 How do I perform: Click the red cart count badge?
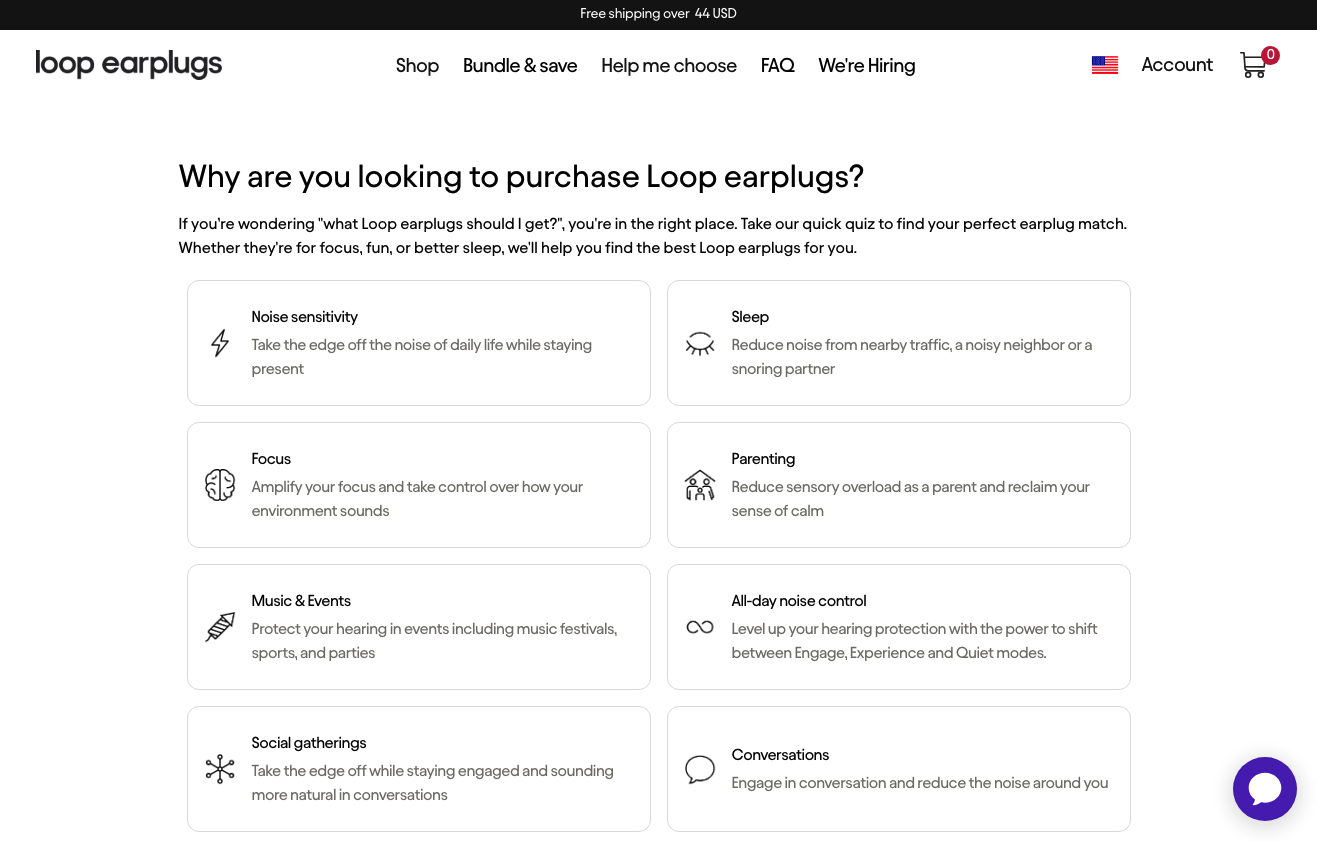1270,55
